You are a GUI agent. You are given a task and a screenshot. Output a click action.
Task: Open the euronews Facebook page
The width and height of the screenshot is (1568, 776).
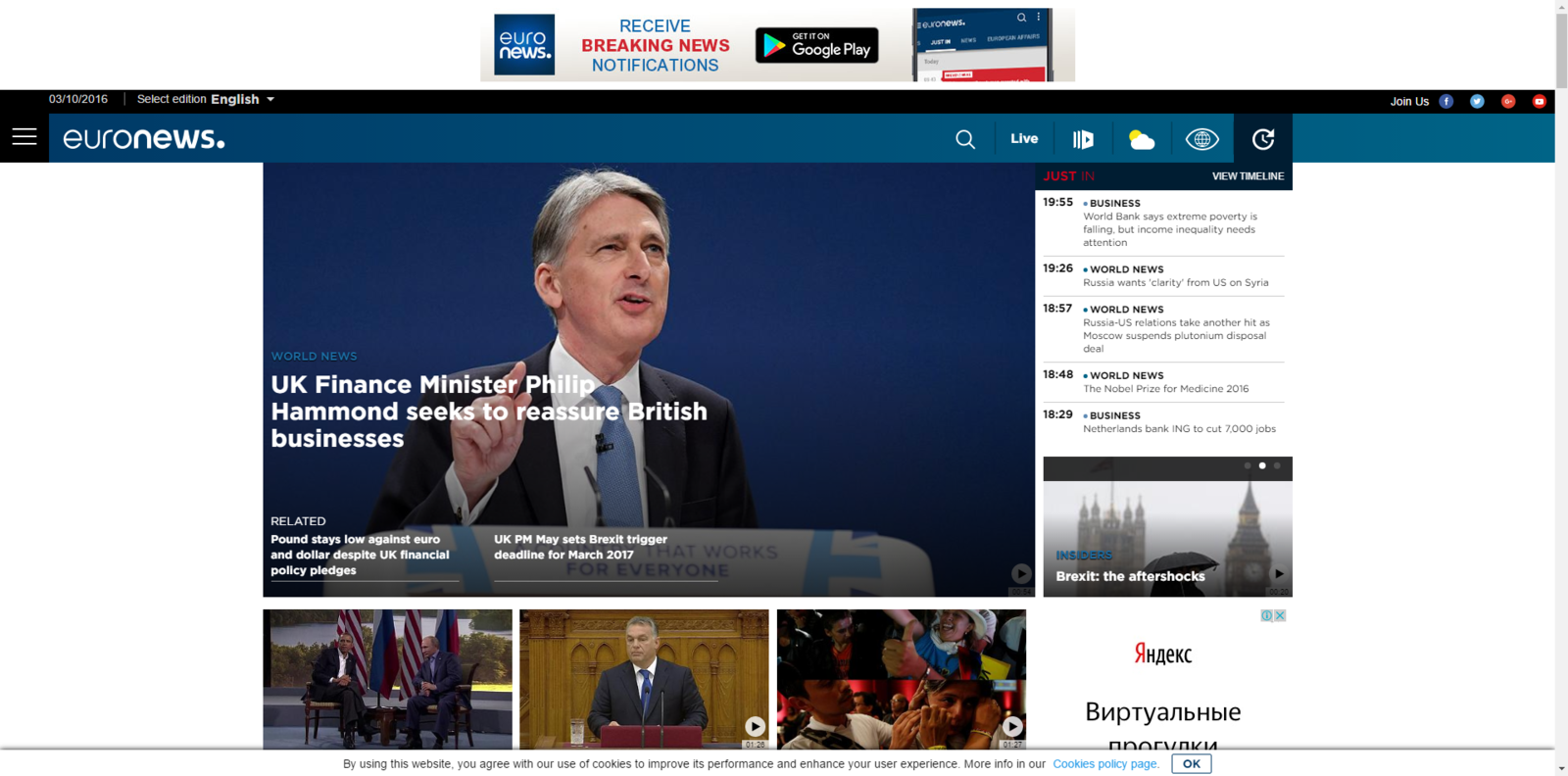click(x=1446, y=101)
